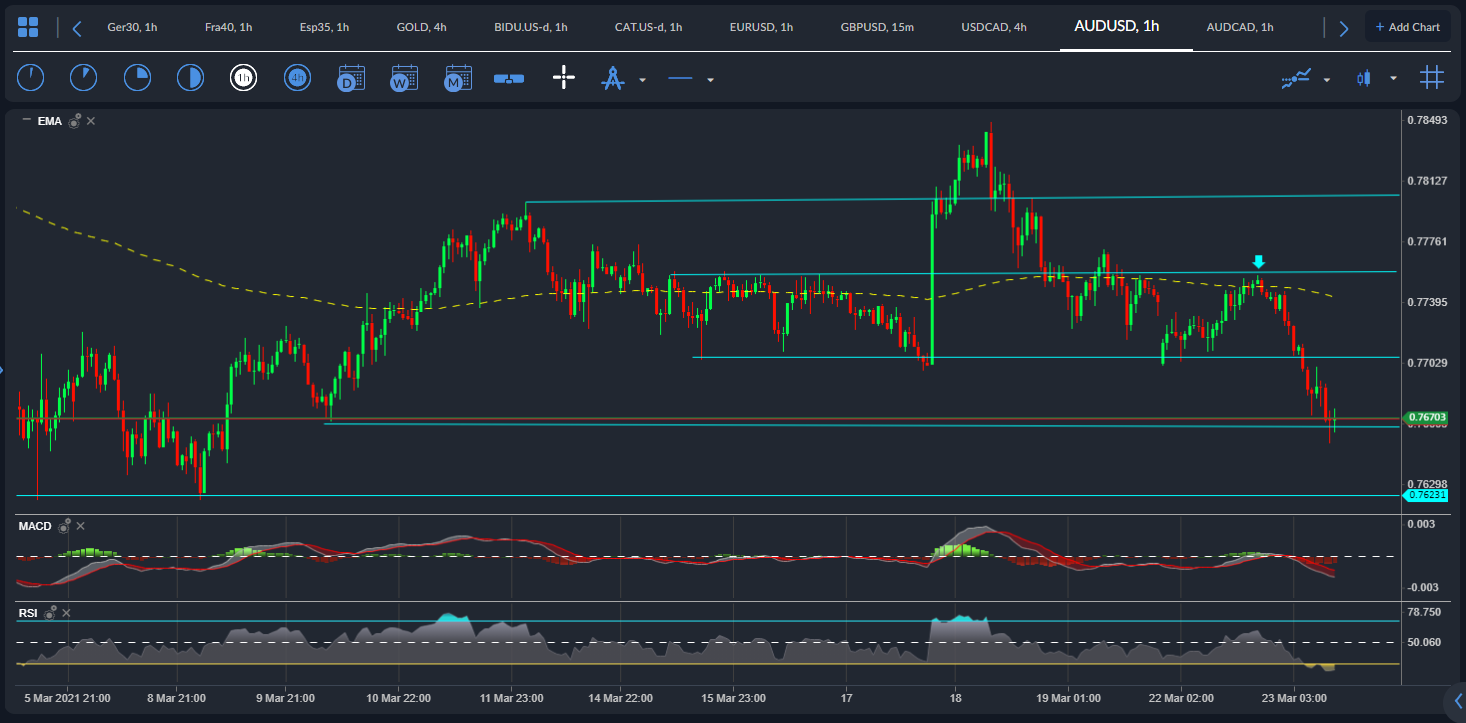
Task: Click the EMA indicator label
Action: pyautogui.click(x=49, y=121)
